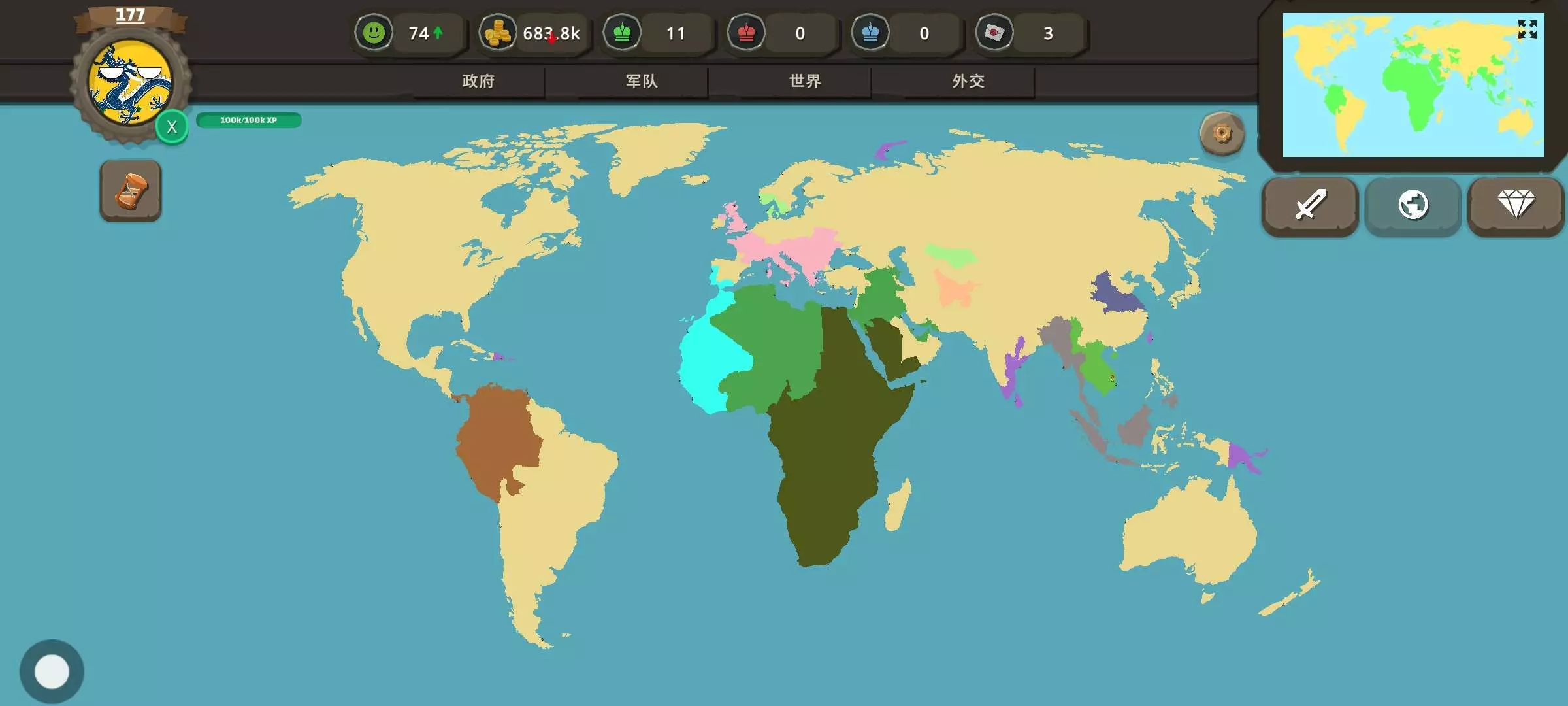Open the gear settings button
The height and width of the screenshot is (706, 1568).
1222,133
